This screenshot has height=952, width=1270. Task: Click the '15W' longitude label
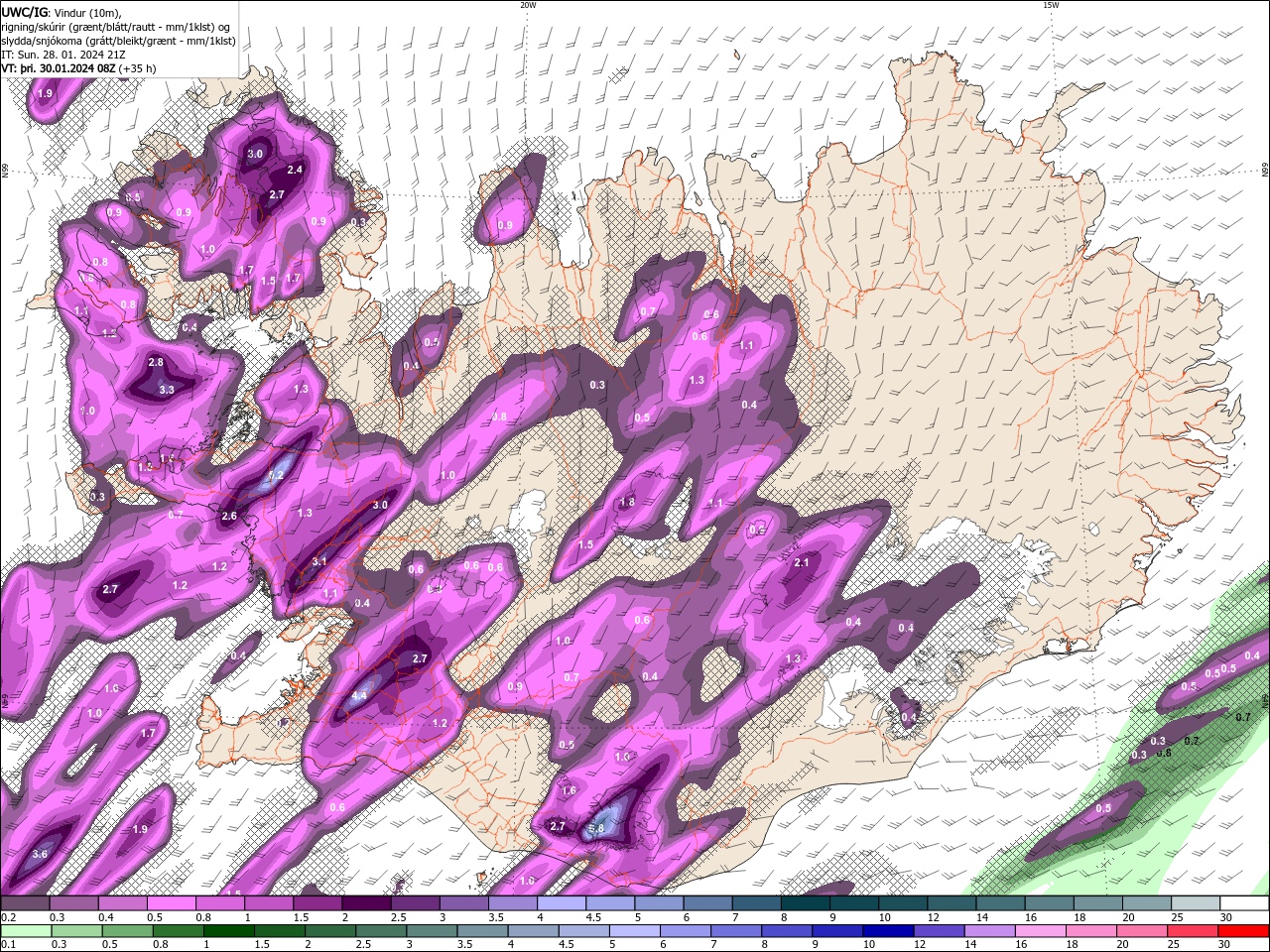[1051, 5]
